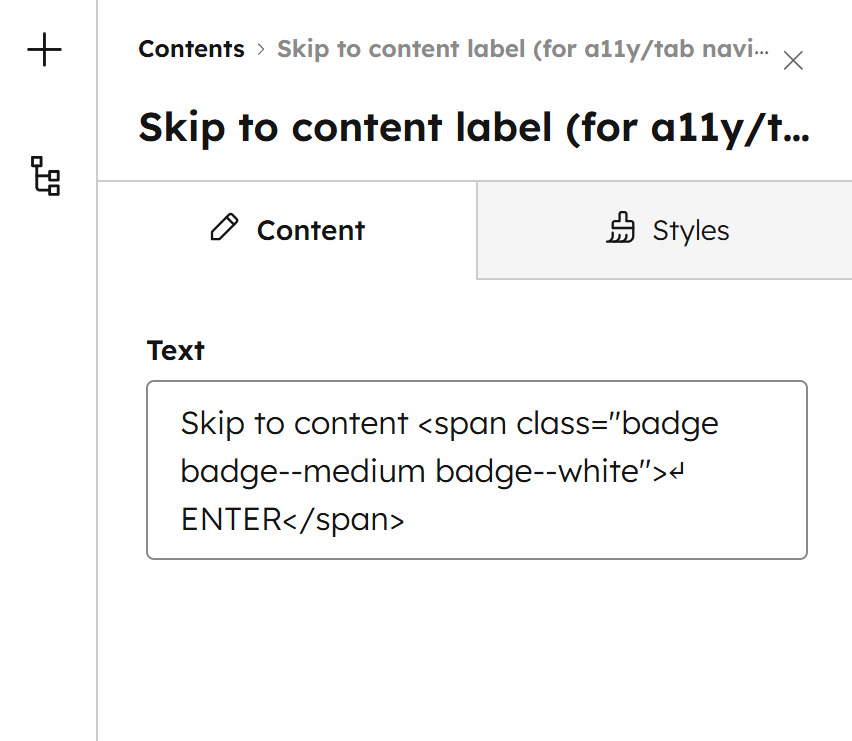Viewport: 852px width, 741px height.
Task: Open the Contents breadcrumb link
Action: [191, 48]
